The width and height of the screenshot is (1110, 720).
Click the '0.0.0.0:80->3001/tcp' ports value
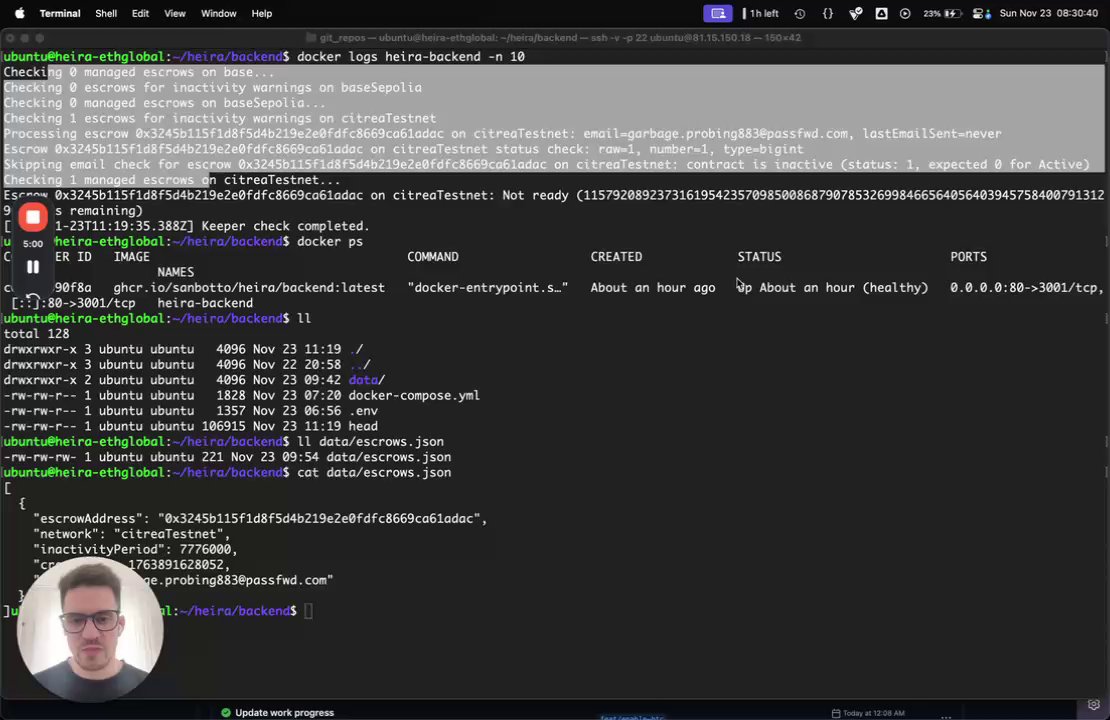point(1024,287)
